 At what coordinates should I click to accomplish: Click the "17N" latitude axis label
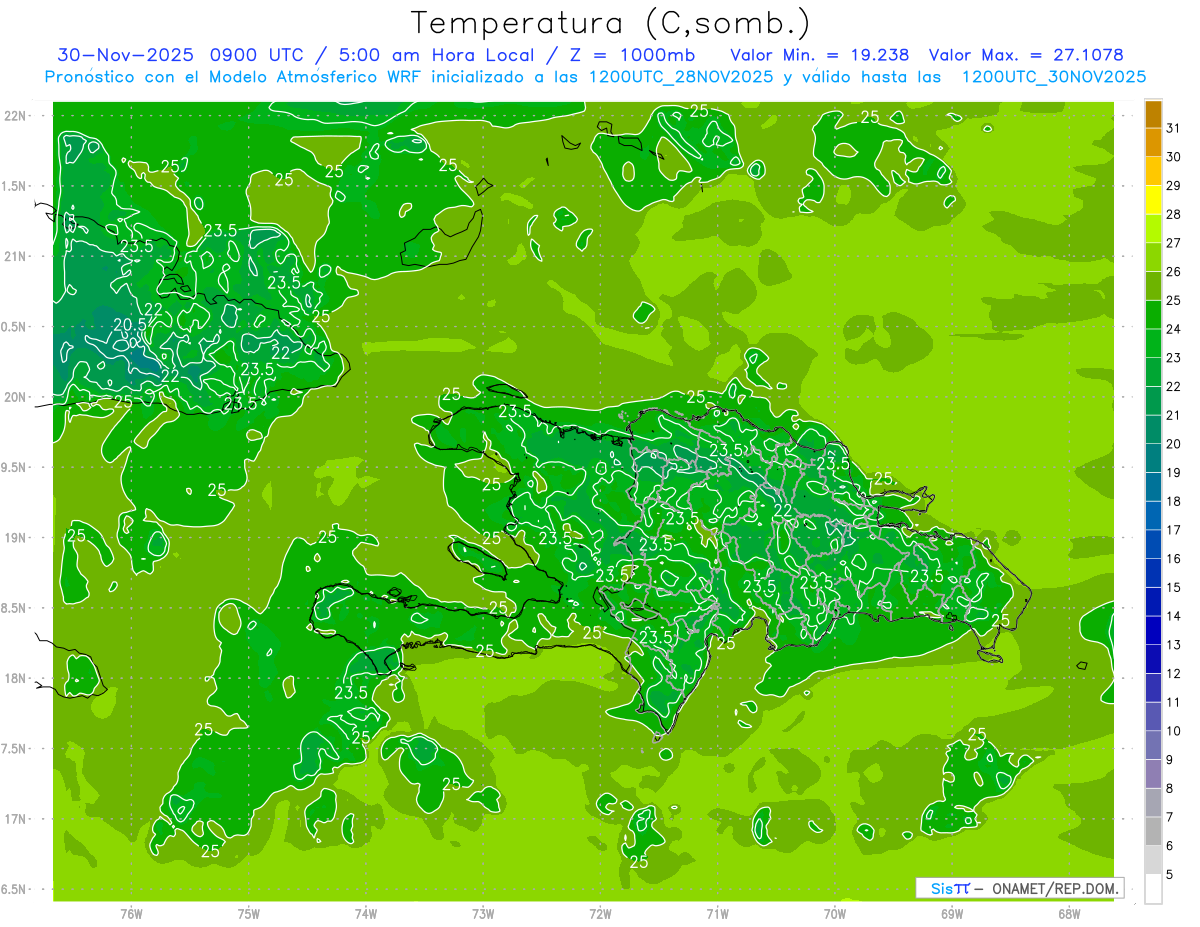[x=17, y=819]
